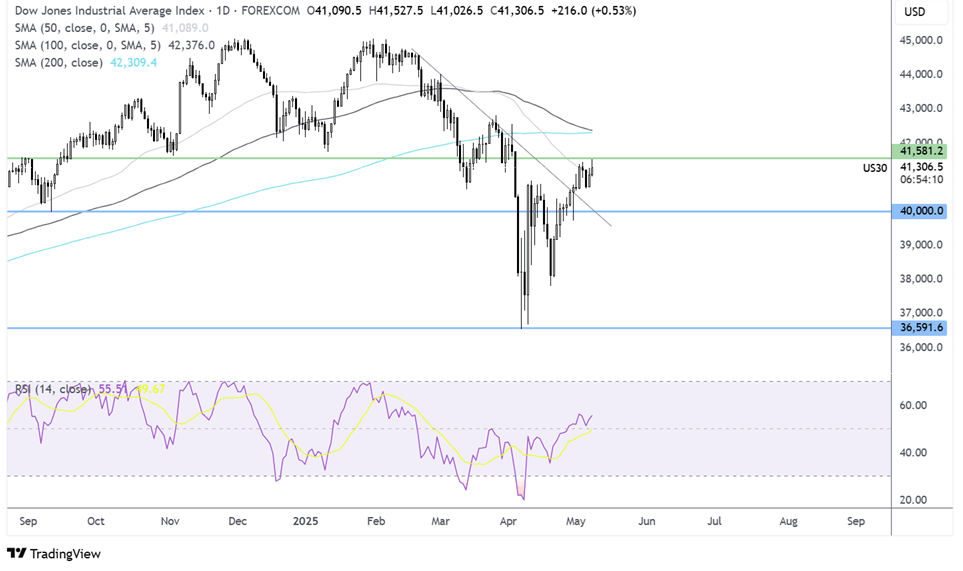Click the 39,000.0 price axis label

pos(921,244)
